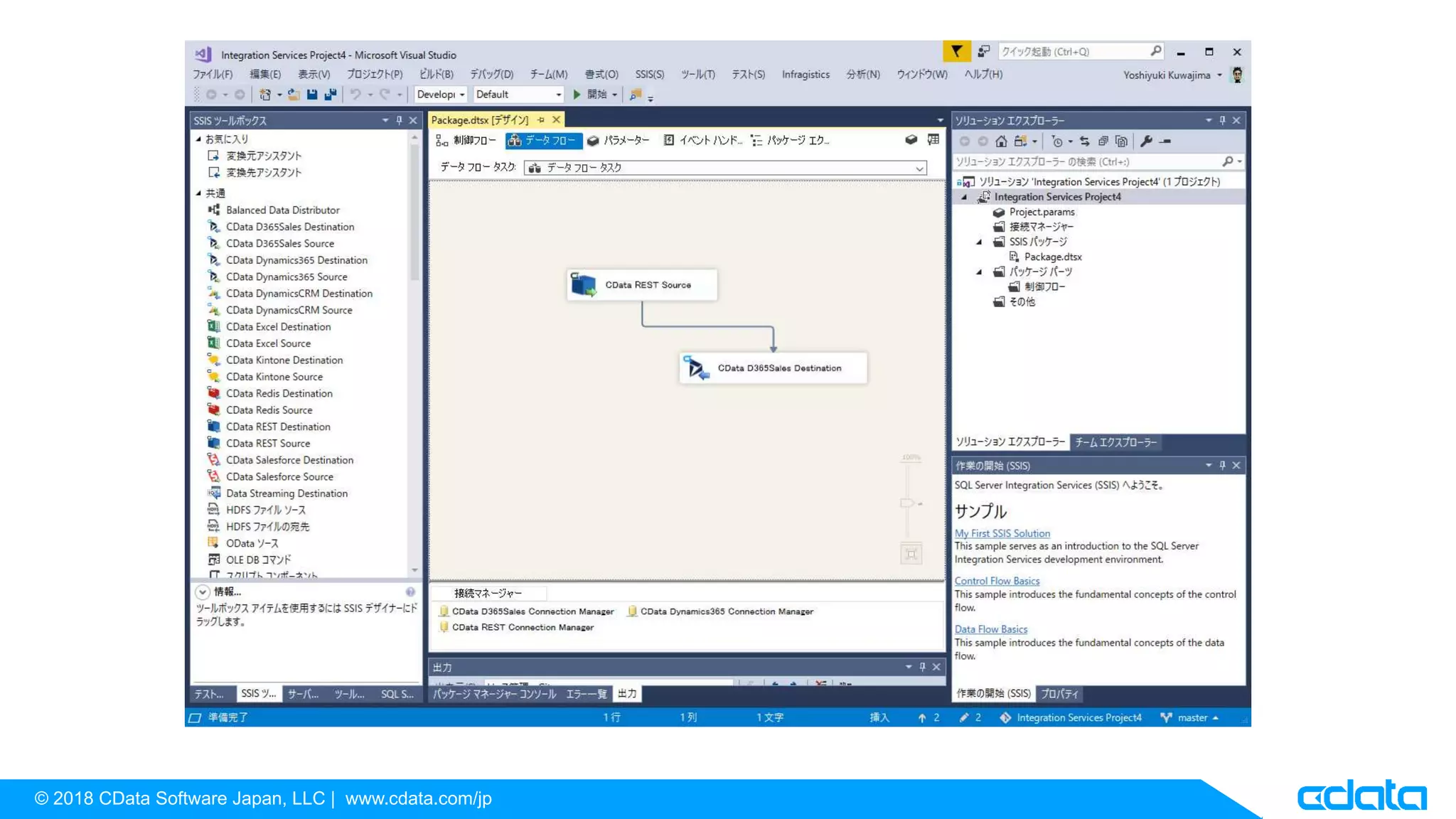Viewport: 1456px width, 819px height.
Task: Select CData D365Sales Destination node on canvas
Action: (x=773, y=368)
